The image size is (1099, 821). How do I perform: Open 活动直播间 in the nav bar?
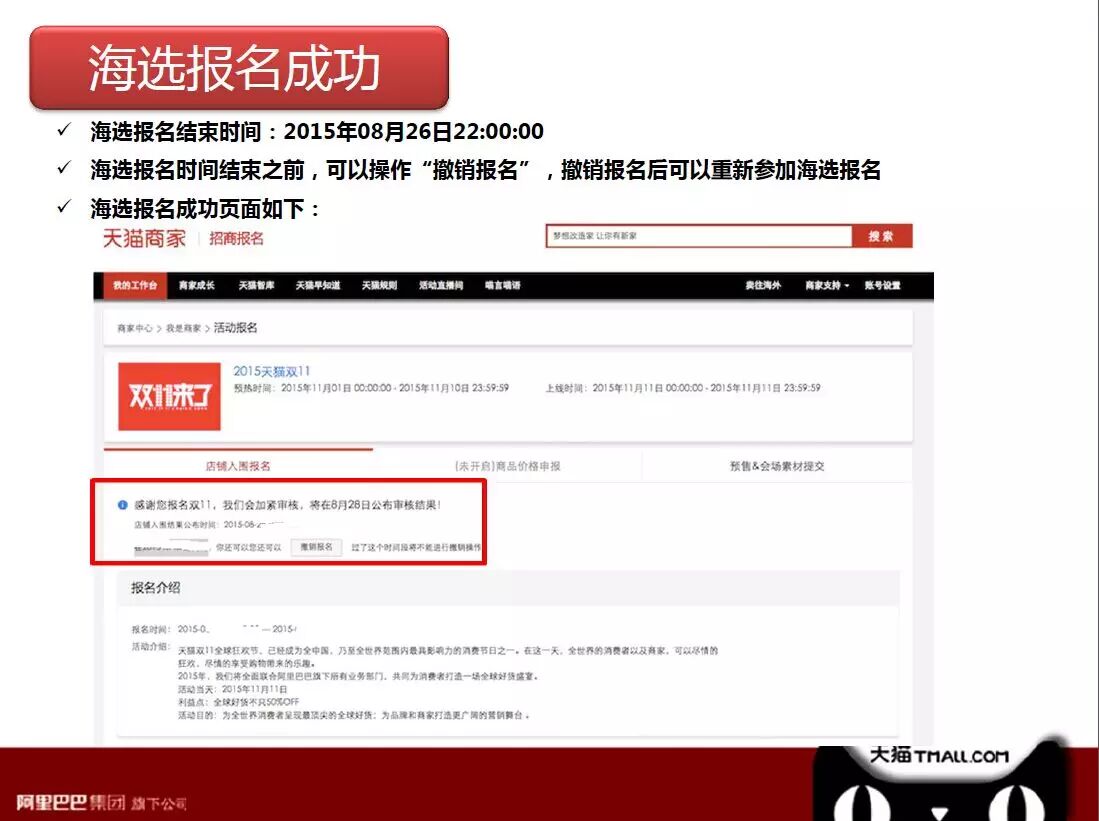(x=441, y=285)
